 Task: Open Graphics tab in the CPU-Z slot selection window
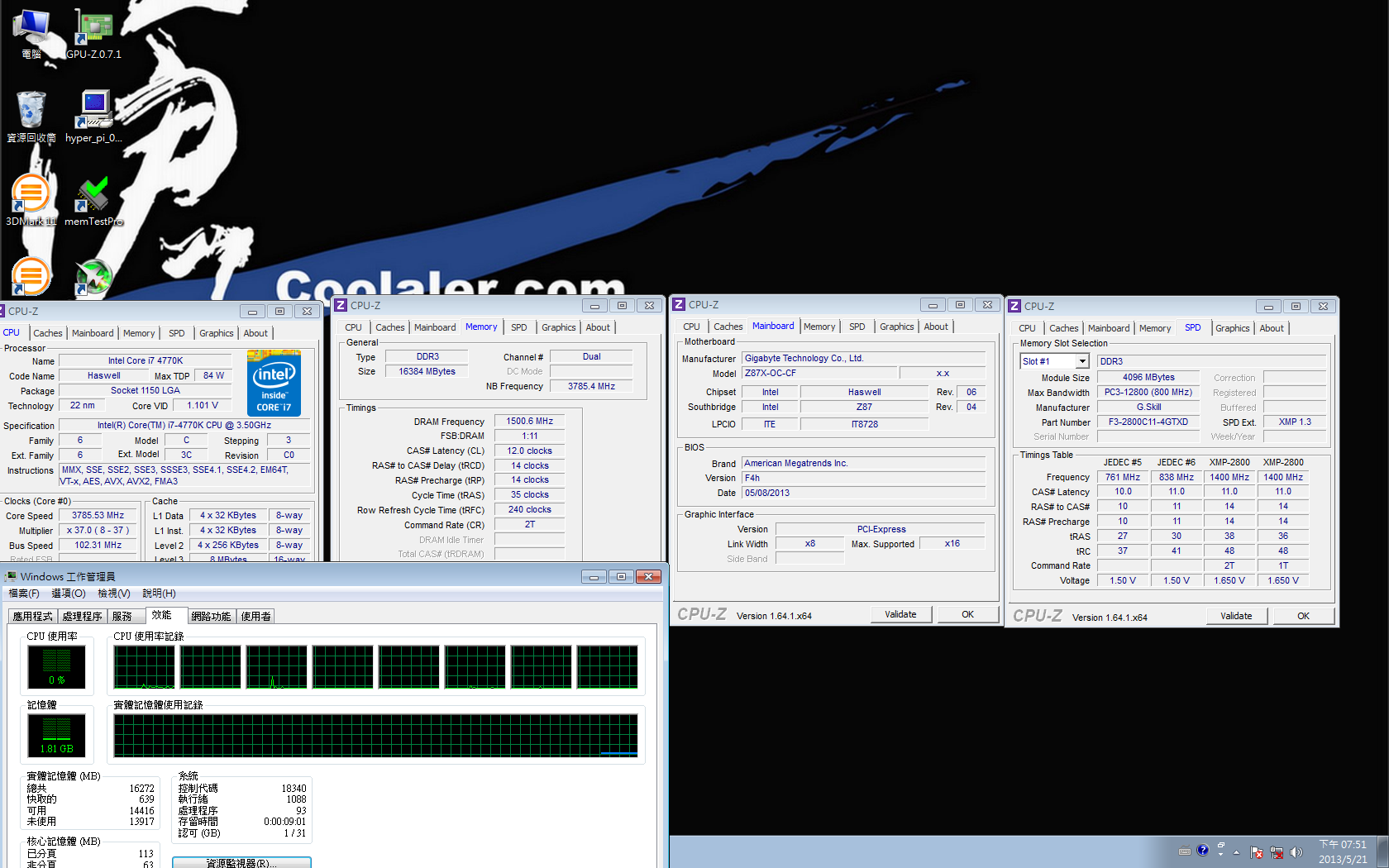point(1233,328)
